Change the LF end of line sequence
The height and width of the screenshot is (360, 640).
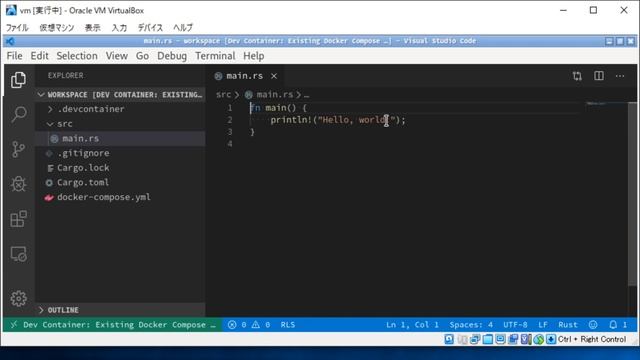click(x=542, y=325)
